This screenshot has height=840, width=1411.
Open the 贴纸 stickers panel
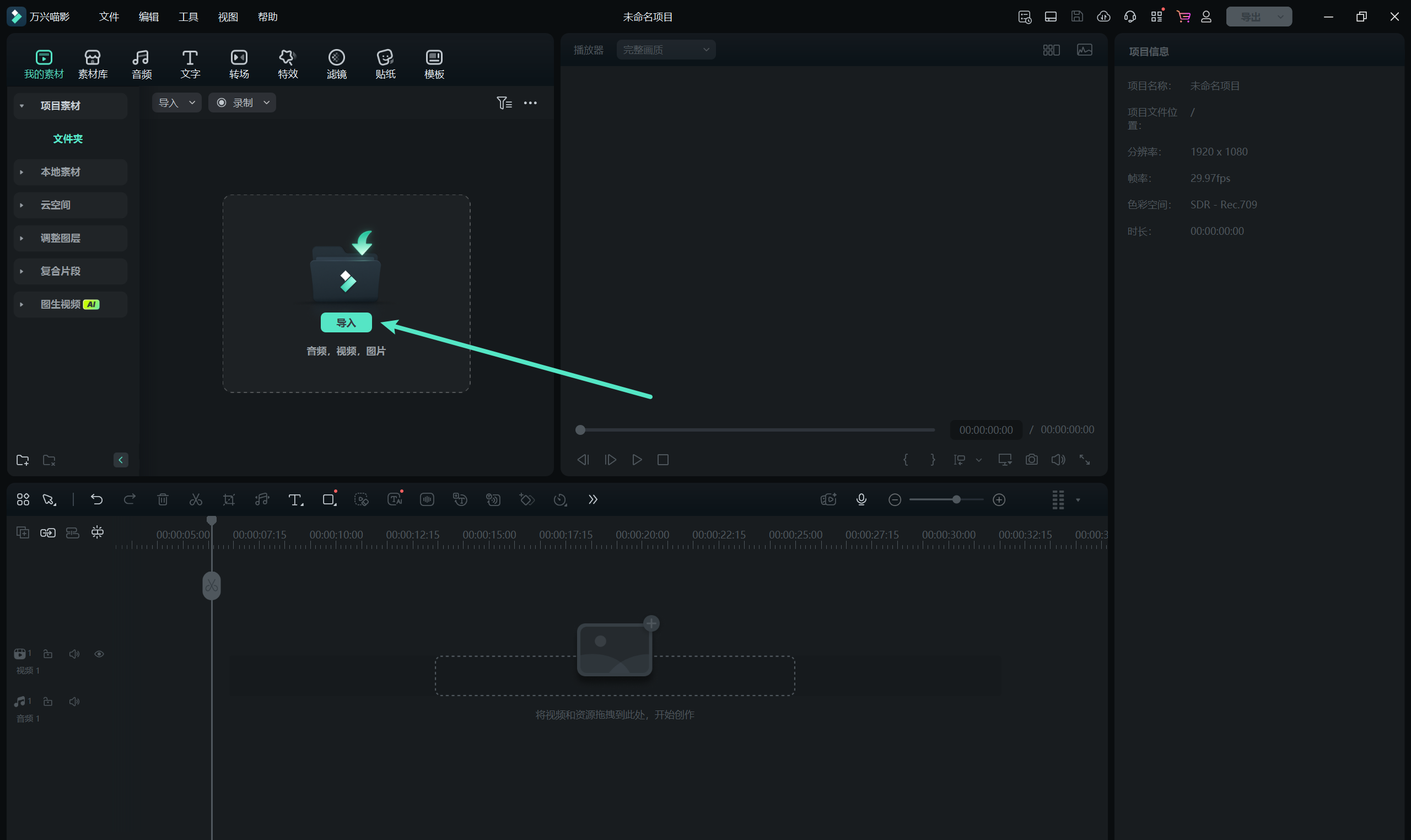tap(385, 64)
